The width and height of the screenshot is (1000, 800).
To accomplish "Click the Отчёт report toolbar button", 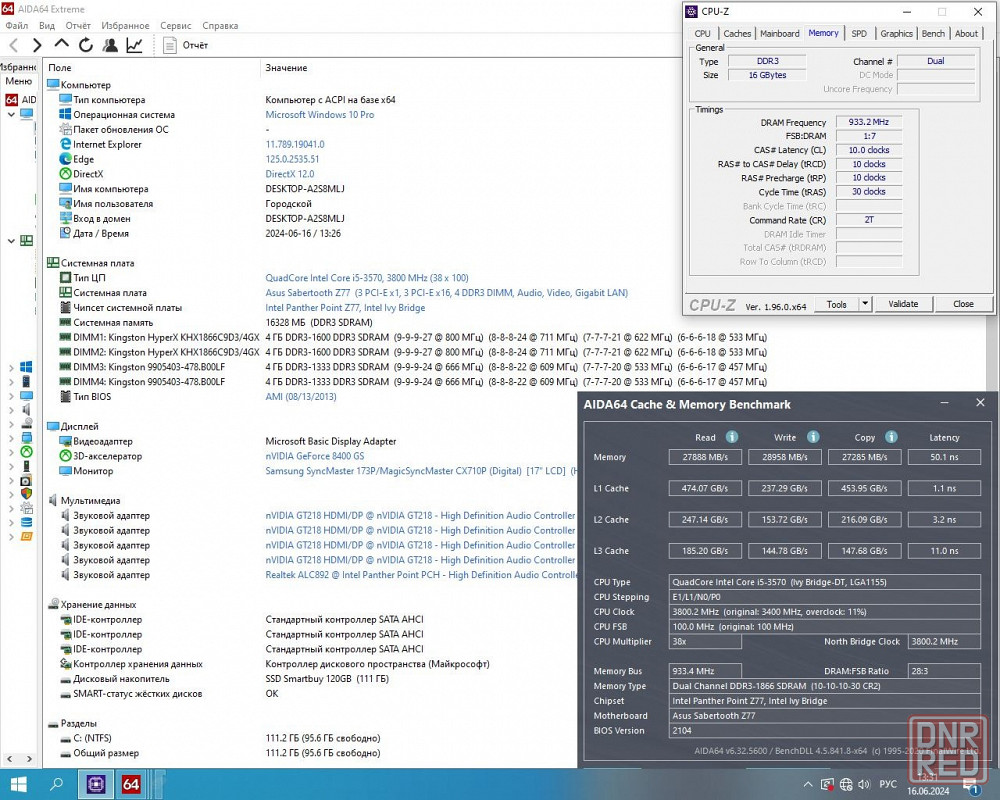I will (186, 45).
